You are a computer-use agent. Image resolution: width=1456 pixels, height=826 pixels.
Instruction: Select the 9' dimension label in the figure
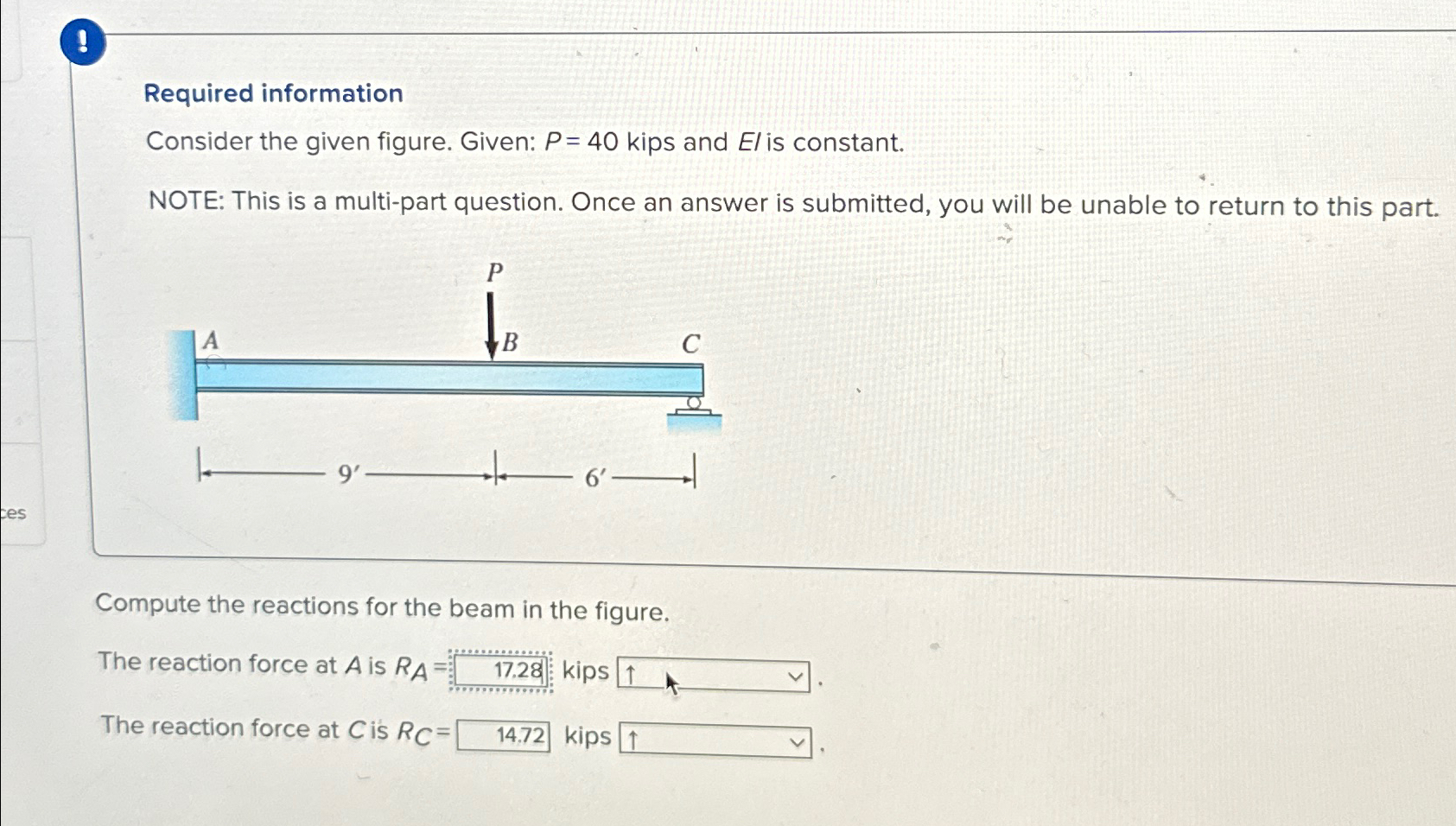tap(347, 474)
